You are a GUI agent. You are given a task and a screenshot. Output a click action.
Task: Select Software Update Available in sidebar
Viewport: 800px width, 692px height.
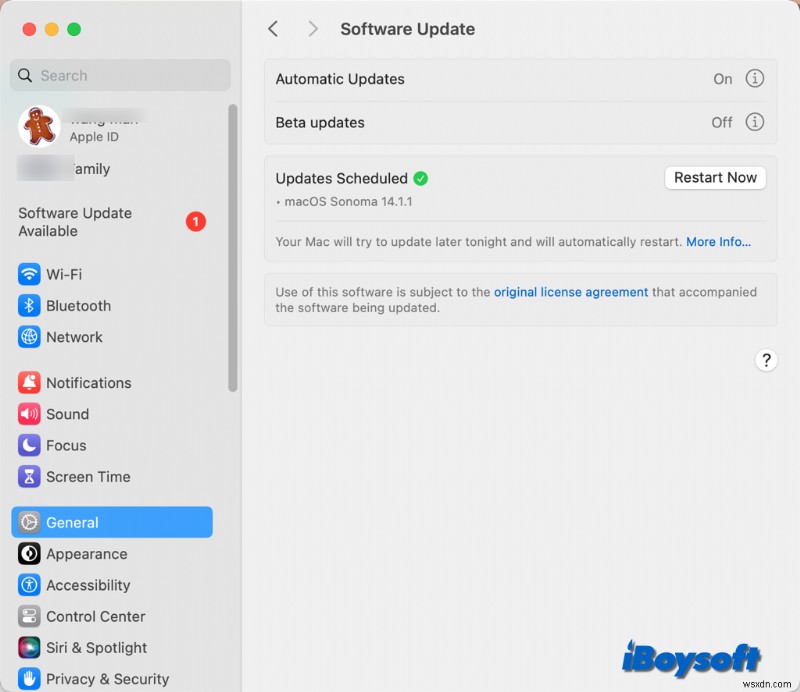(112, 222)
